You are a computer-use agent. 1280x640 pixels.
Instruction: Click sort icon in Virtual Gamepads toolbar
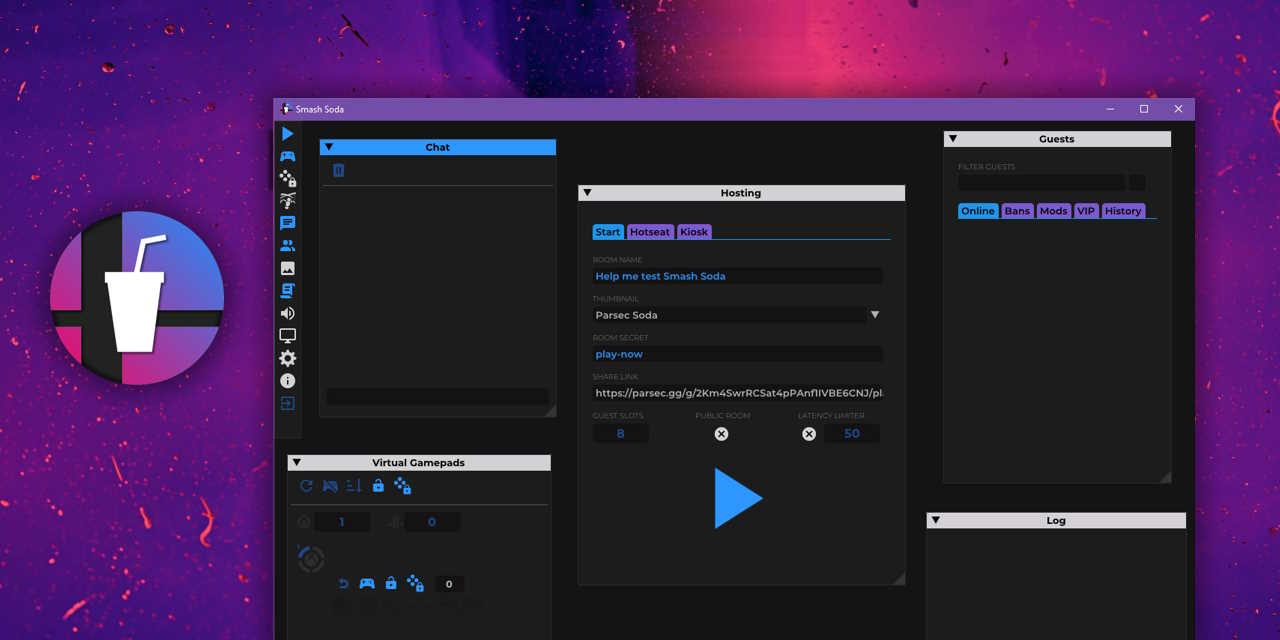point(354,486)
